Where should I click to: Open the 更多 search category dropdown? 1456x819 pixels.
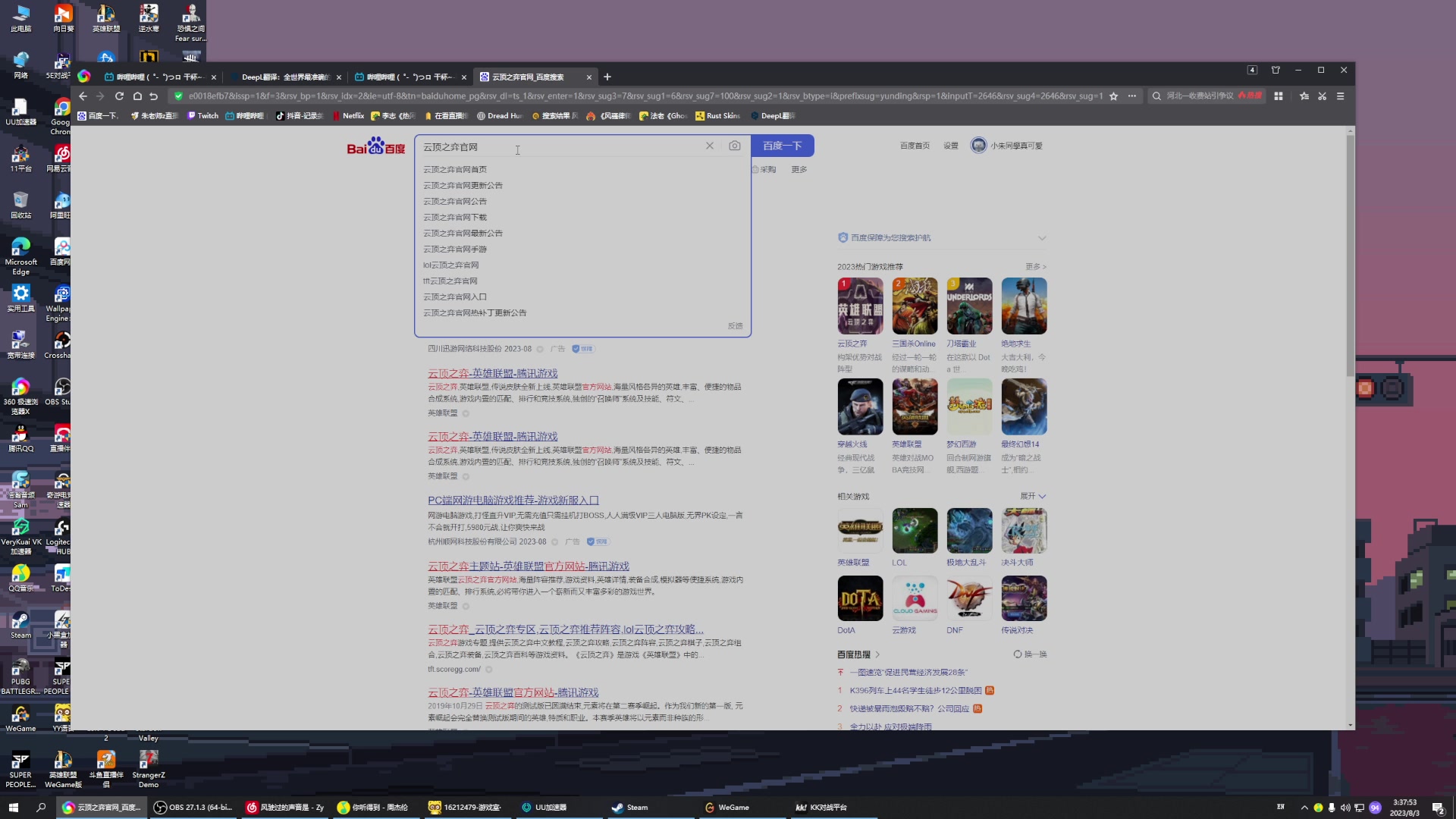click(x=799, y=170)
